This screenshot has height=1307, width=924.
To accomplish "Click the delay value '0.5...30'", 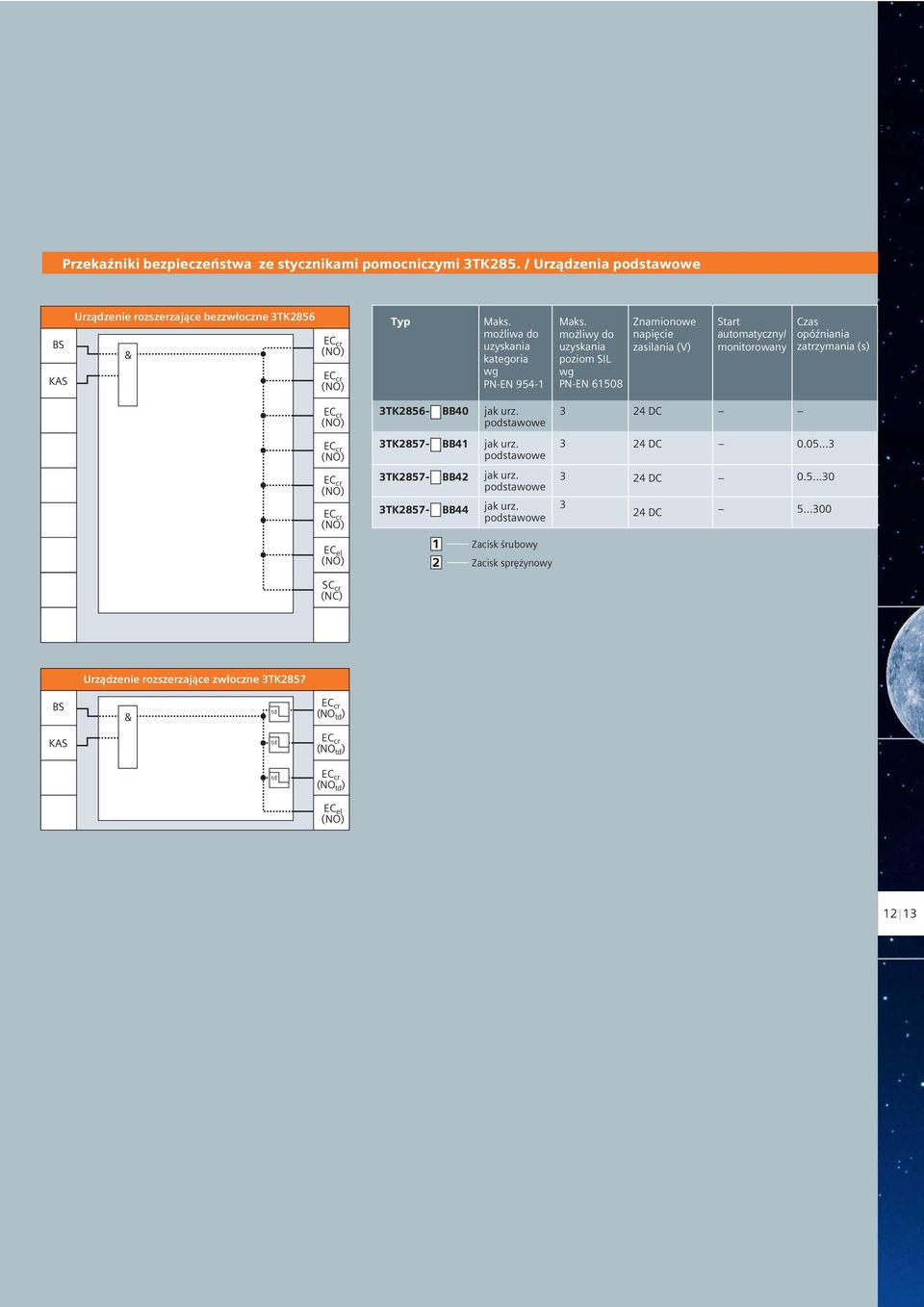I will click(x=815, y=476).
